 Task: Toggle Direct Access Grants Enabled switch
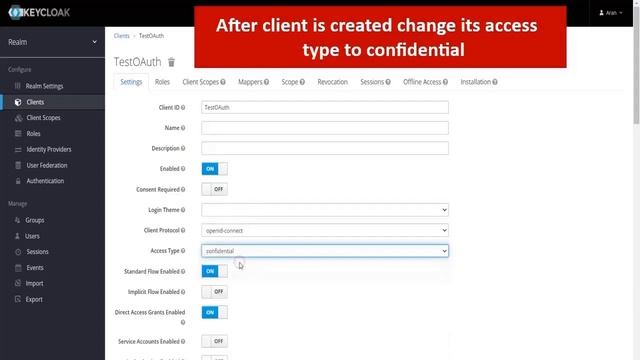215,312
